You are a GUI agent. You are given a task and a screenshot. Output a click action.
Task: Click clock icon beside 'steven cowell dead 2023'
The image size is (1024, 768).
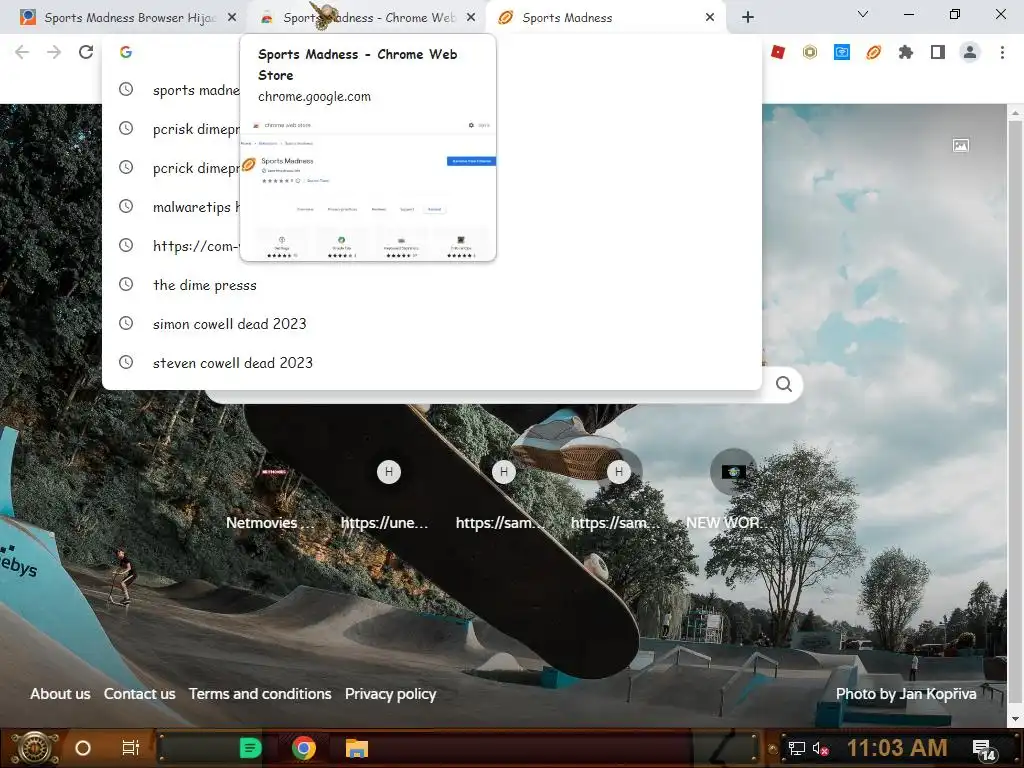126,362
